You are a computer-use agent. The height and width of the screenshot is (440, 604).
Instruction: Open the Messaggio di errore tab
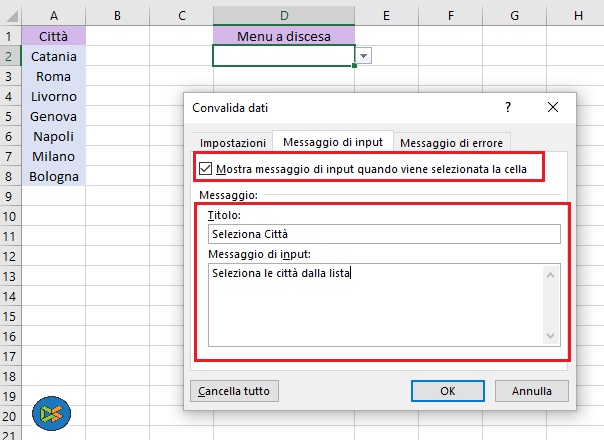pos(451,142)
